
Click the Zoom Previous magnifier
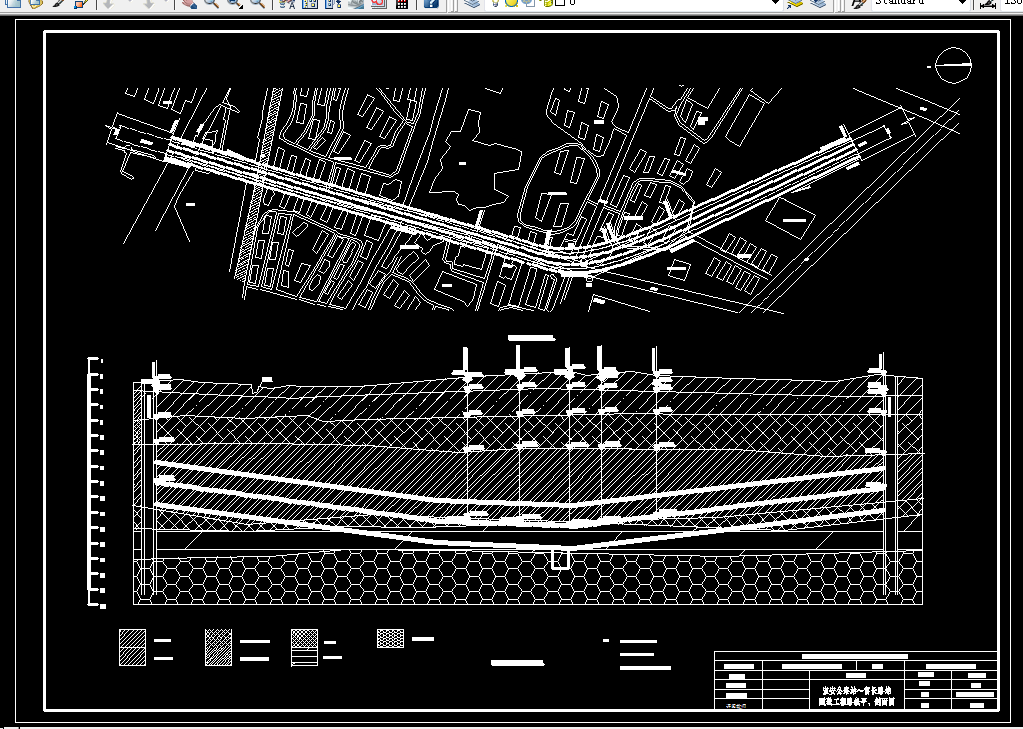click(x=257, y=3)
